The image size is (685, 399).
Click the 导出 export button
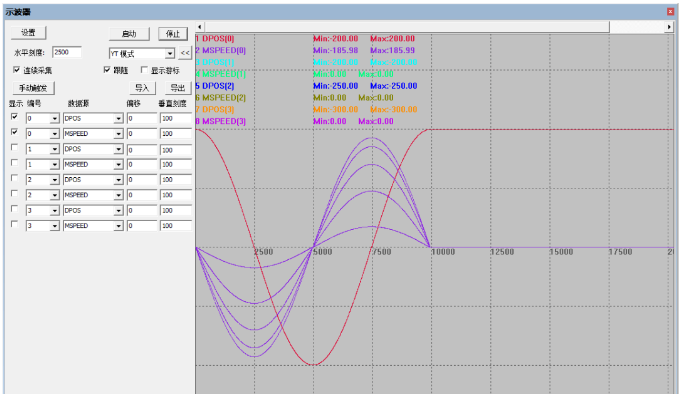coord(178,88)
